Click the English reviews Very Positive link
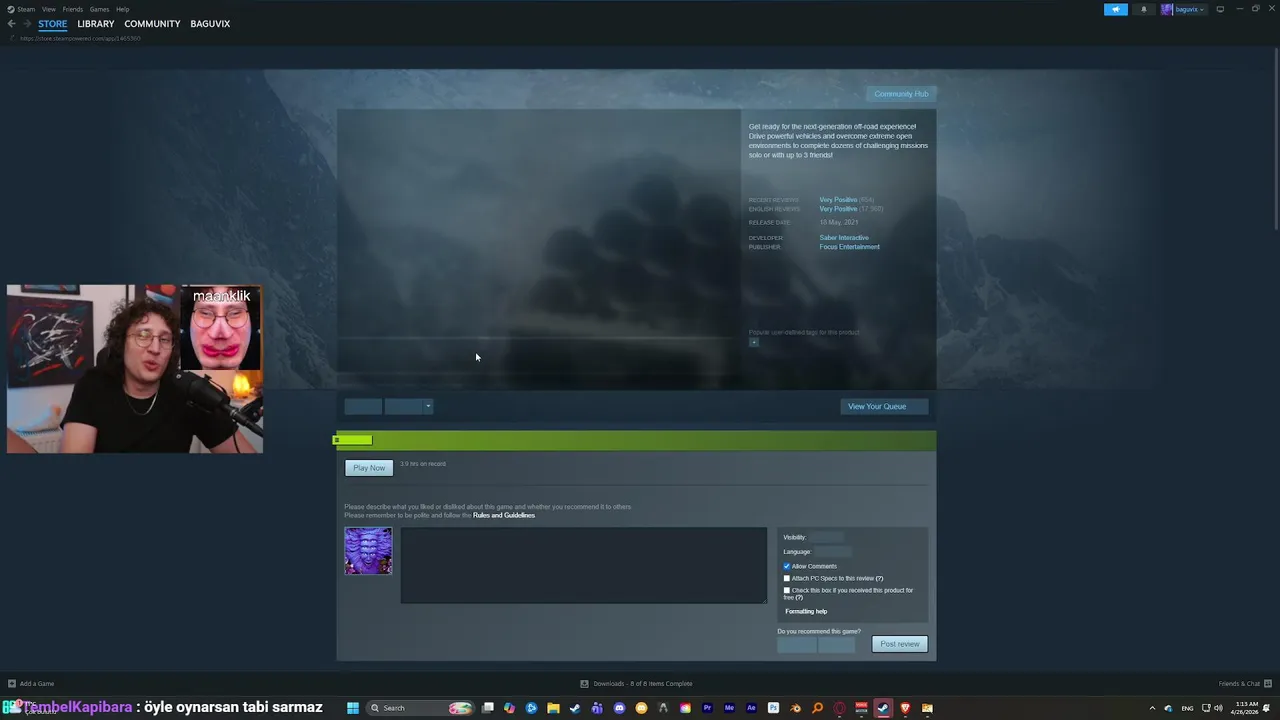Viewport: 1280px width, 720px height. (x=838, y=209)
